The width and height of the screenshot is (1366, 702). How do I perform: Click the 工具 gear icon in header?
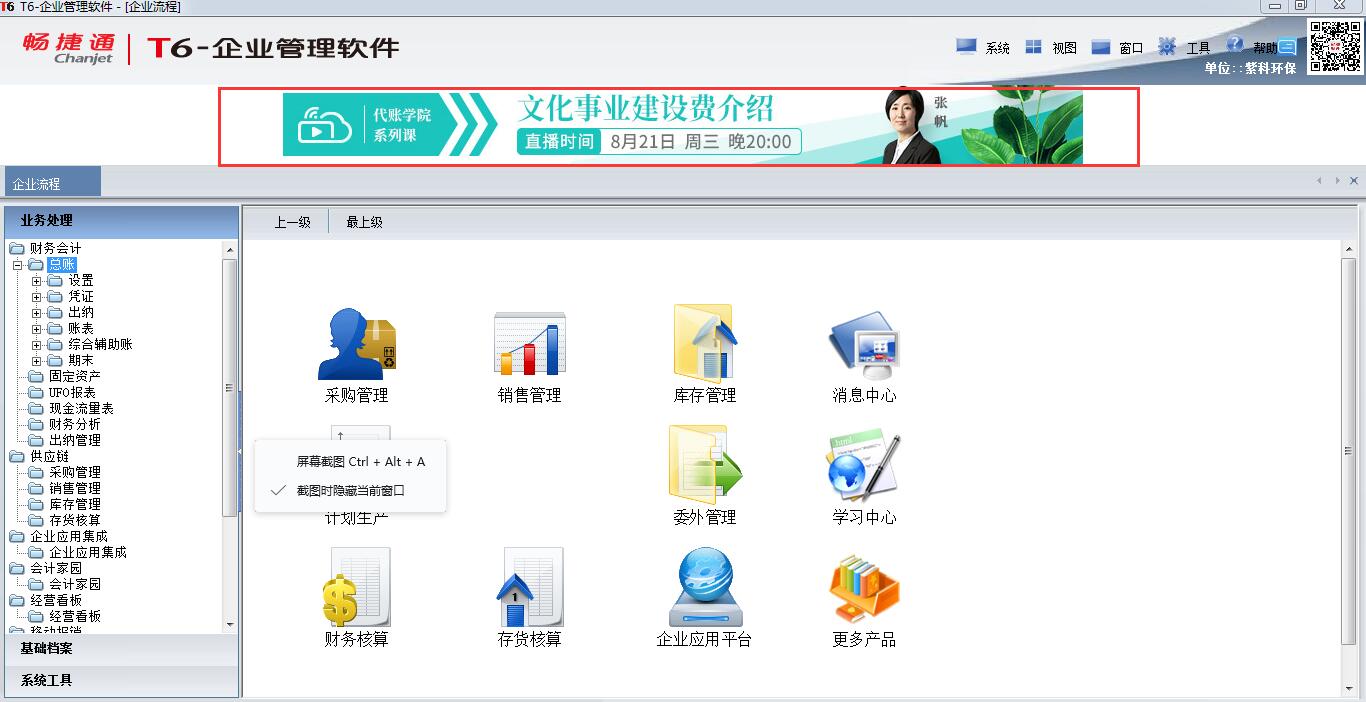tap(1167, 46)
